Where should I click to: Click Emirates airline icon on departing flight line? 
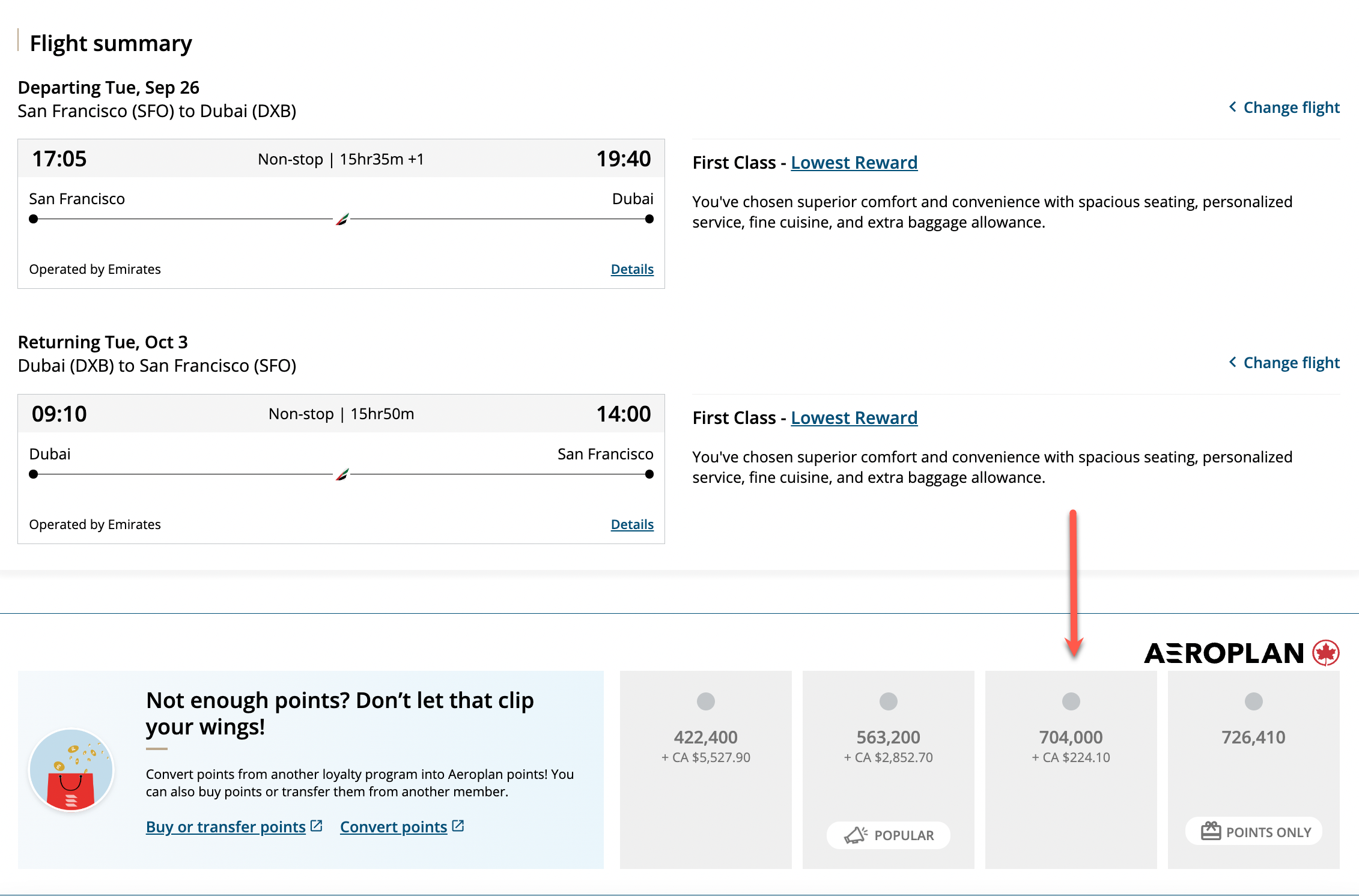(342, 219)
